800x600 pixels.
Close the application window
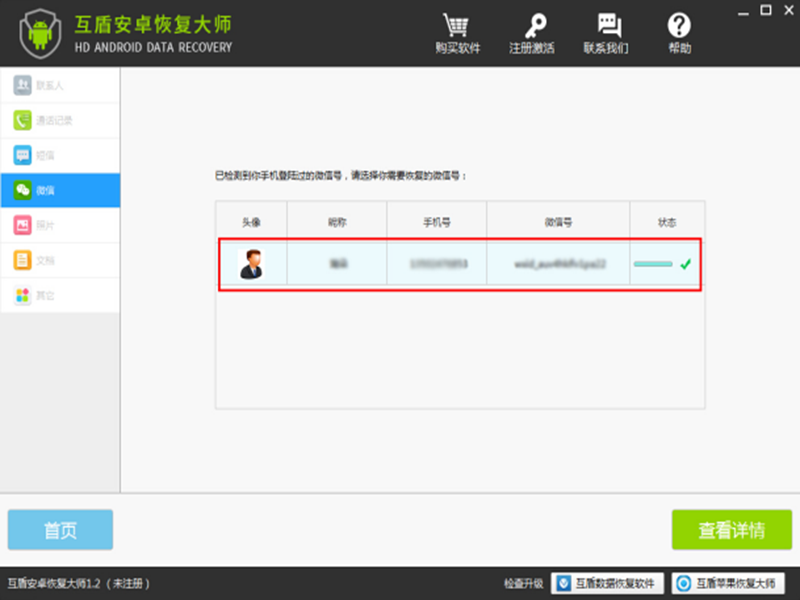789,10
